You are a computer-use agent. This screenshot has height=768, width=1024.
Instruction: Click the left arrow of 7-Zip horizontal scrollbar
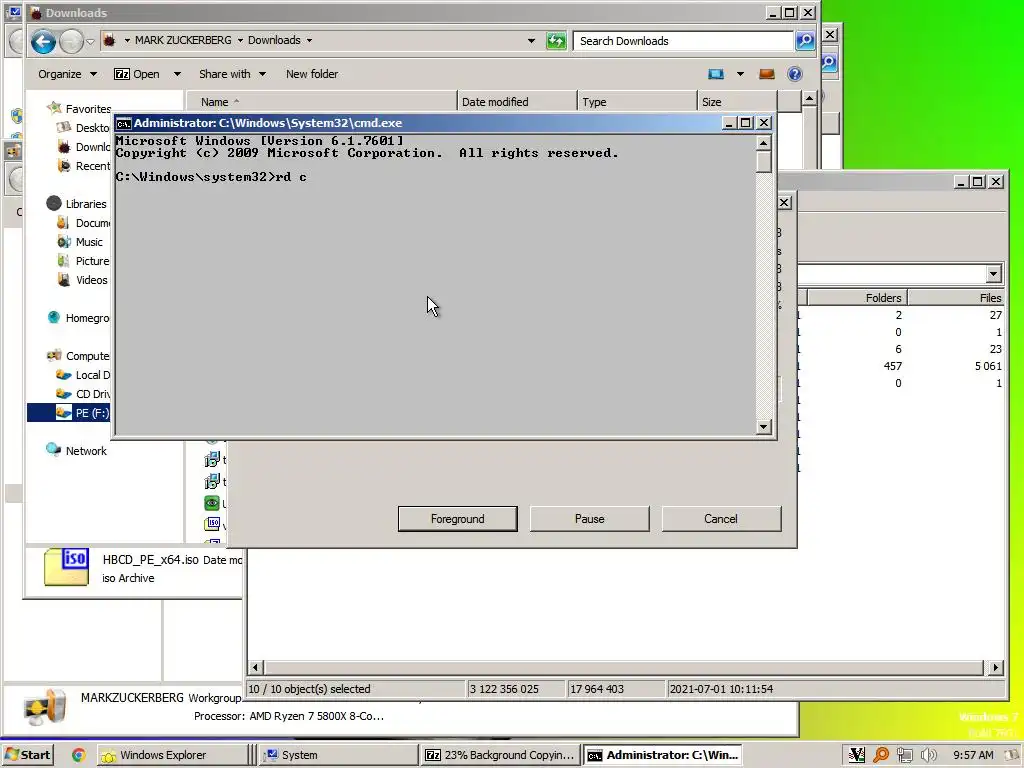click(255, 667)
